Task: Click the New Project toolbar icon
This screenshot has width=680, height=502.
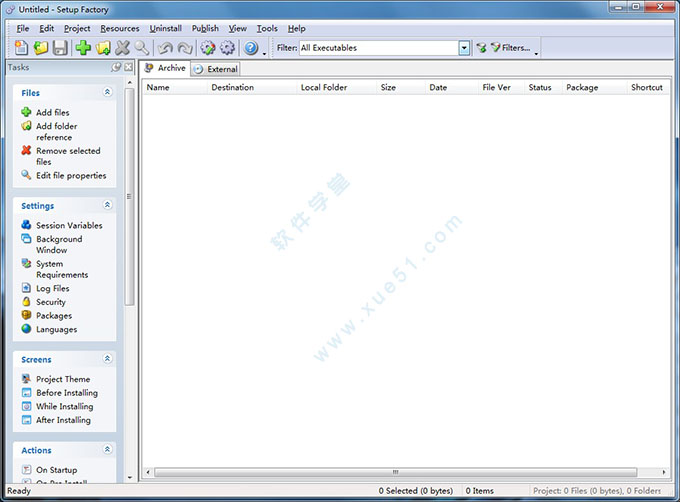Action: tap(21, 48)
